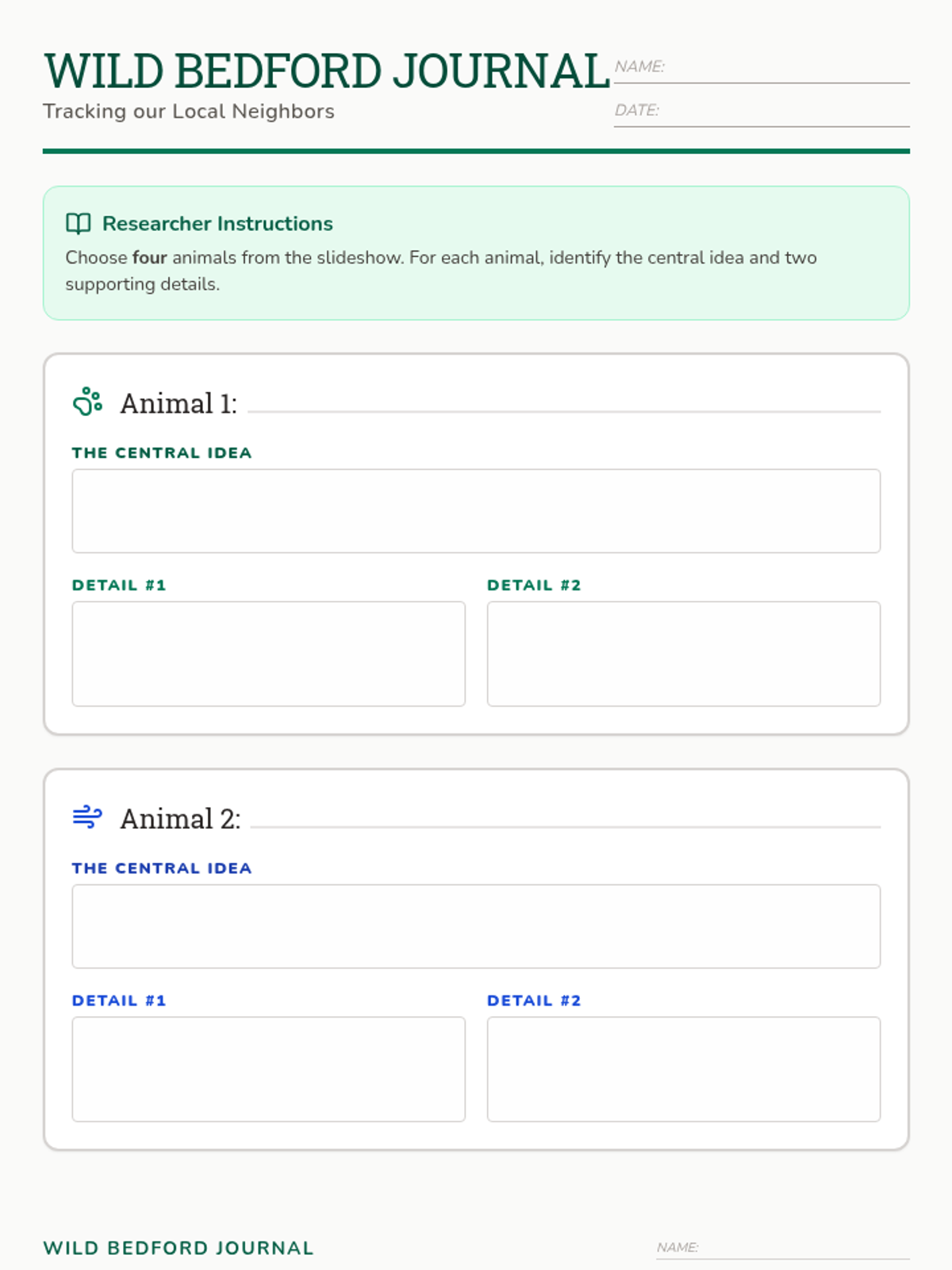Click Animal 2's Detail #2 box
The height and width of the screenshot is (1270, 952).
684,1069
